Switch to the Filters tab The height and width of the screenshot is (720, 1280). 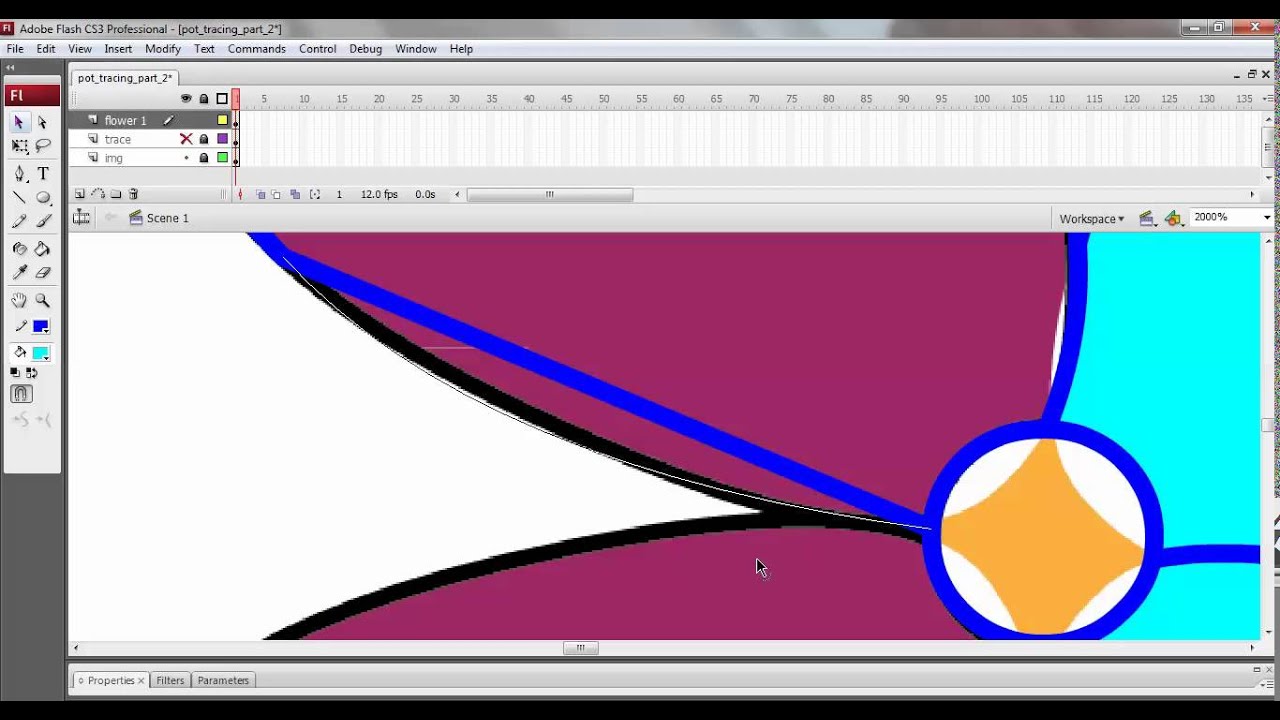click(x=170, y=680)
